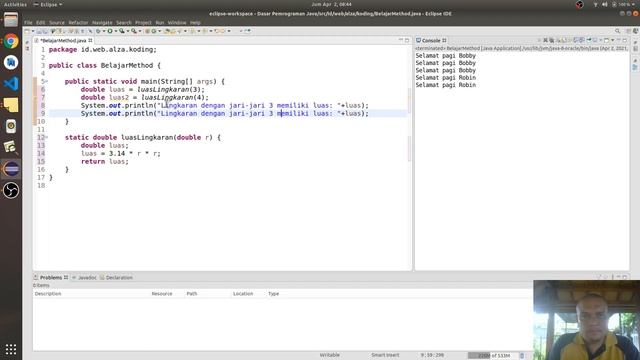Screen dimensions: 640x360
Task: Open the Run icon's dropdown arrow
Action: point(116,31)
